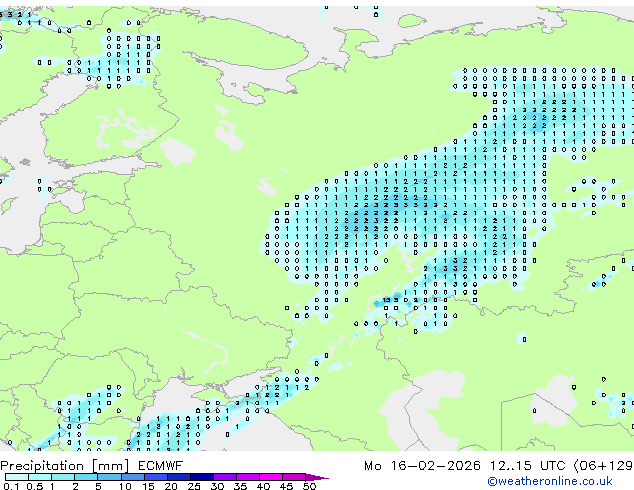Click the 45–50 mm magenta legend swatch

[x=294, y=477]
